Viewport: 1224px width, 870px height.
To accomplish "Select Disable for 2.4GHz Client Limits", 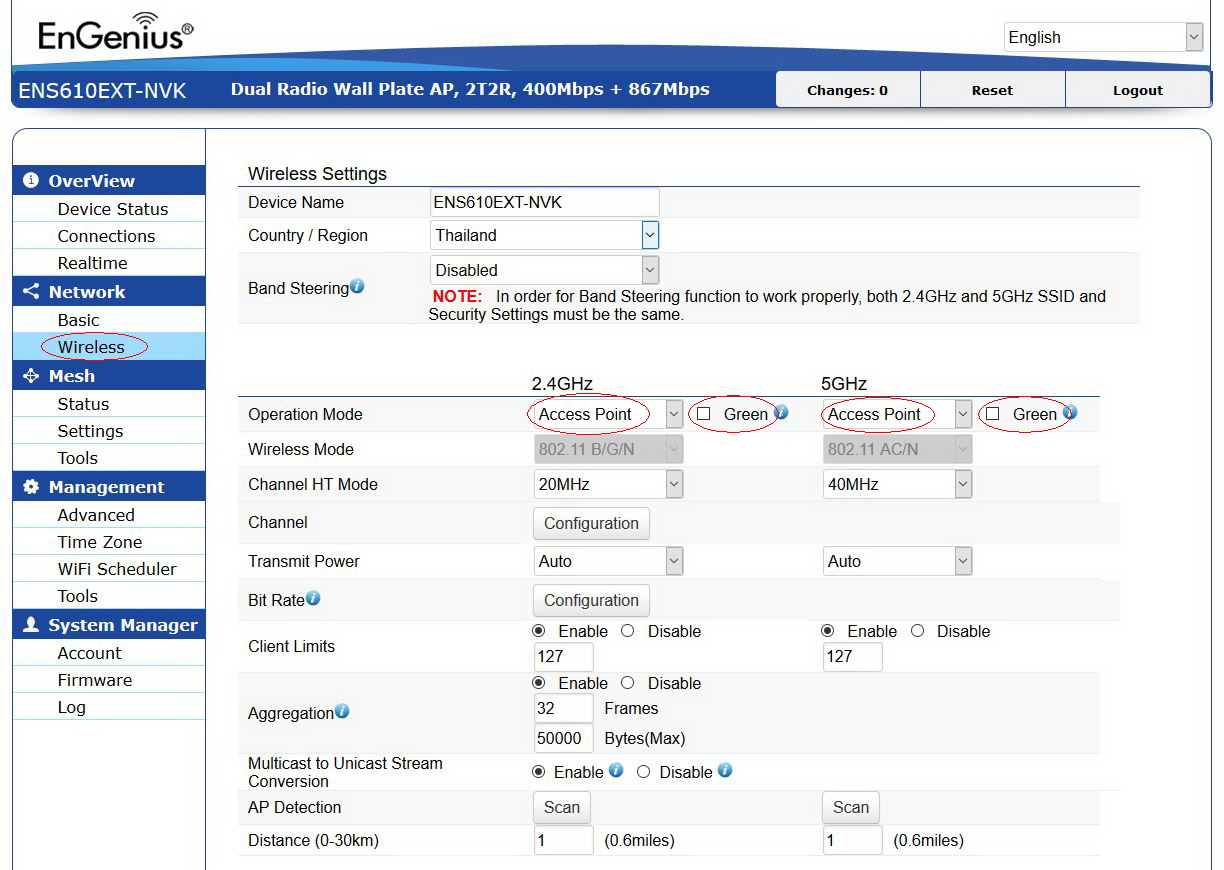I will point(628,631).
